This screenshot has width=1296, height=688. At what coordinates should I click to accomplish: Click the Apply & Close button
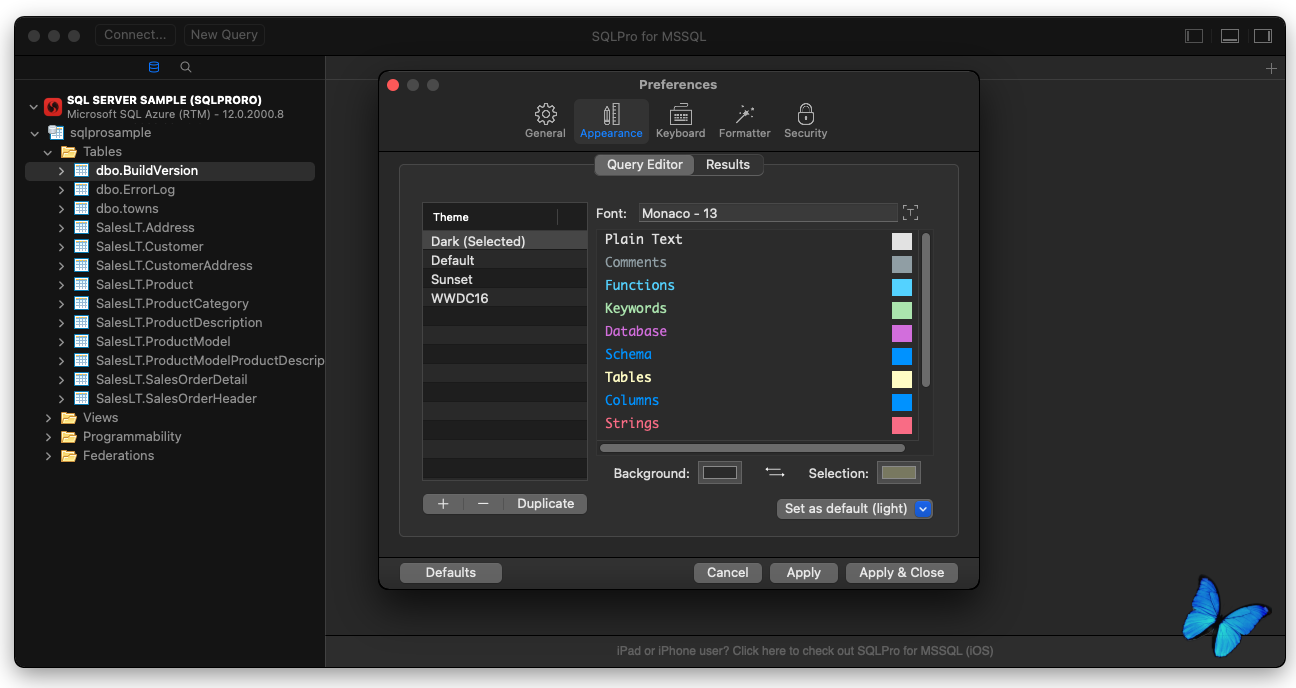pyautogui.click(x=902, y=573)
